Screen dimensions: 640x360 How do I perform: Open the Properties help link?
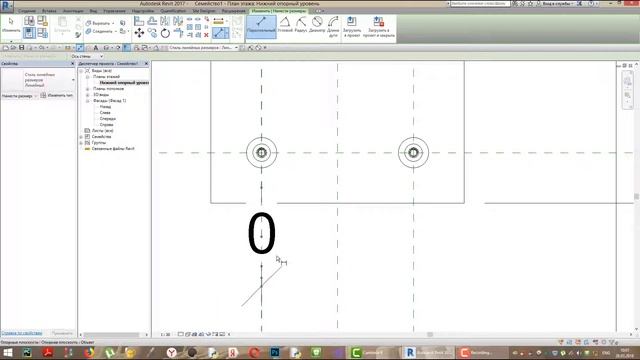[22, 333]
